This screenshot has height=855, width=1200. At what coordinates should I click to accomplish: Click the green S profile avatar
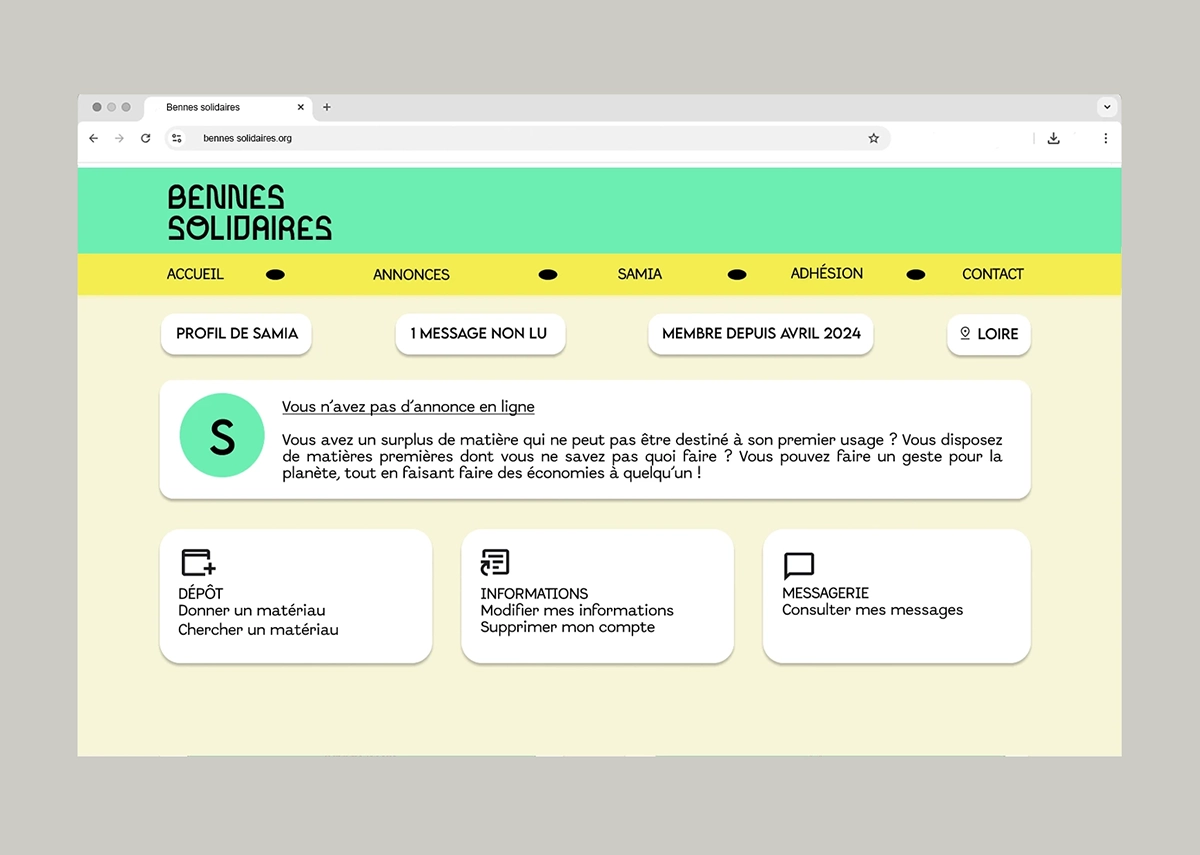(x=222, y=435)
